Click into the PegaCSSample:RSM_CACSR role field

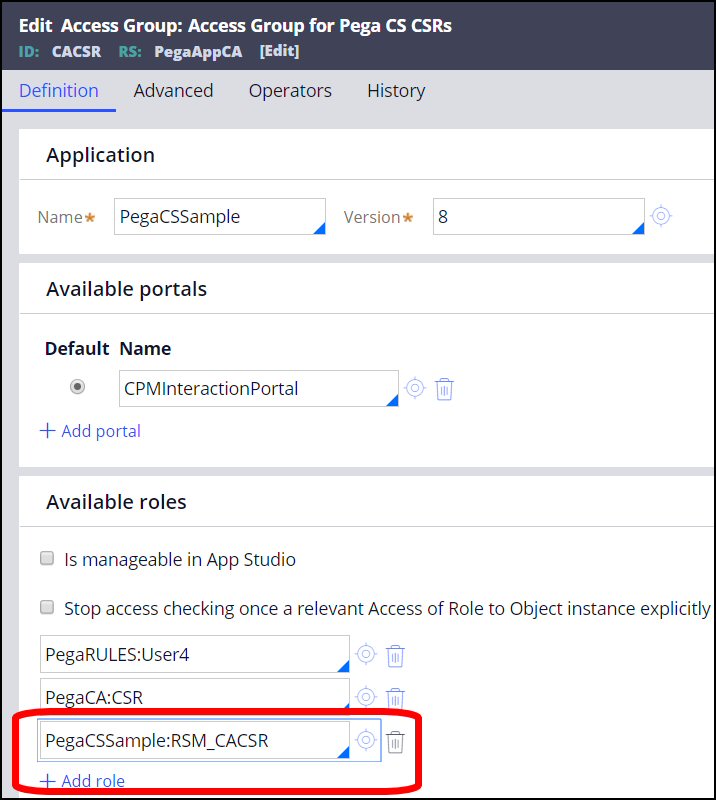coord(190,741)
